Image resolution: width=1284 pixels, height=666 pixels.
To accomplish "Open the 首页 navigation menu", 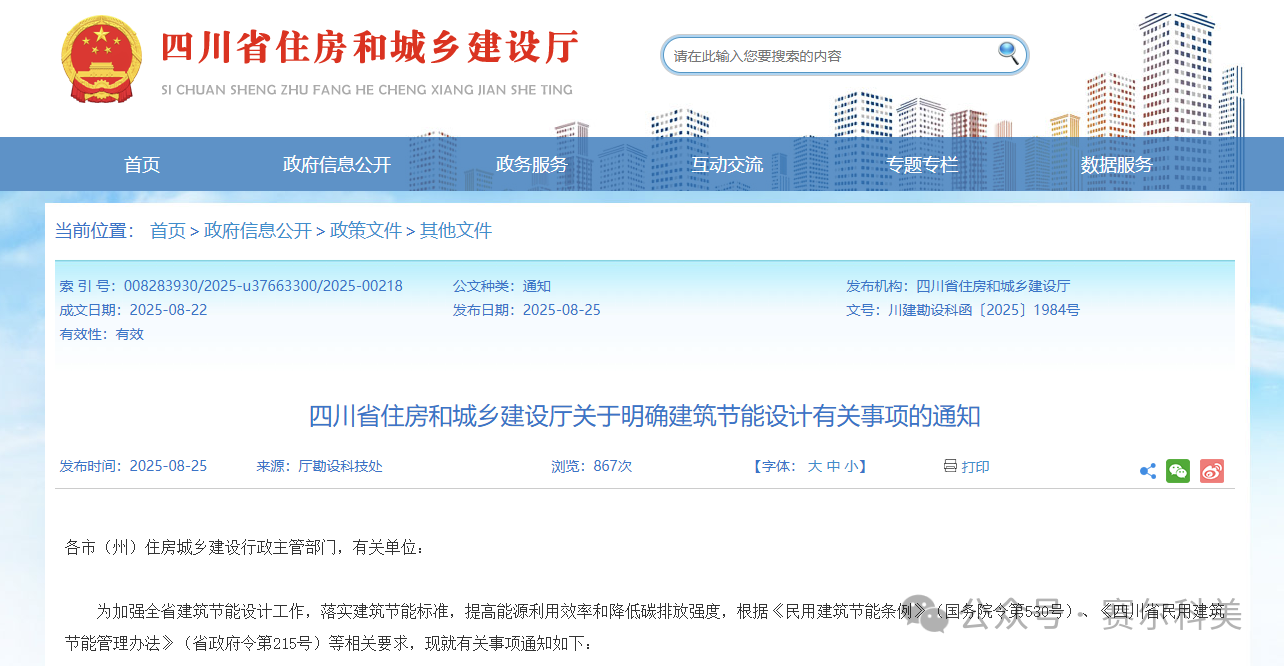I will coord(141,164).
